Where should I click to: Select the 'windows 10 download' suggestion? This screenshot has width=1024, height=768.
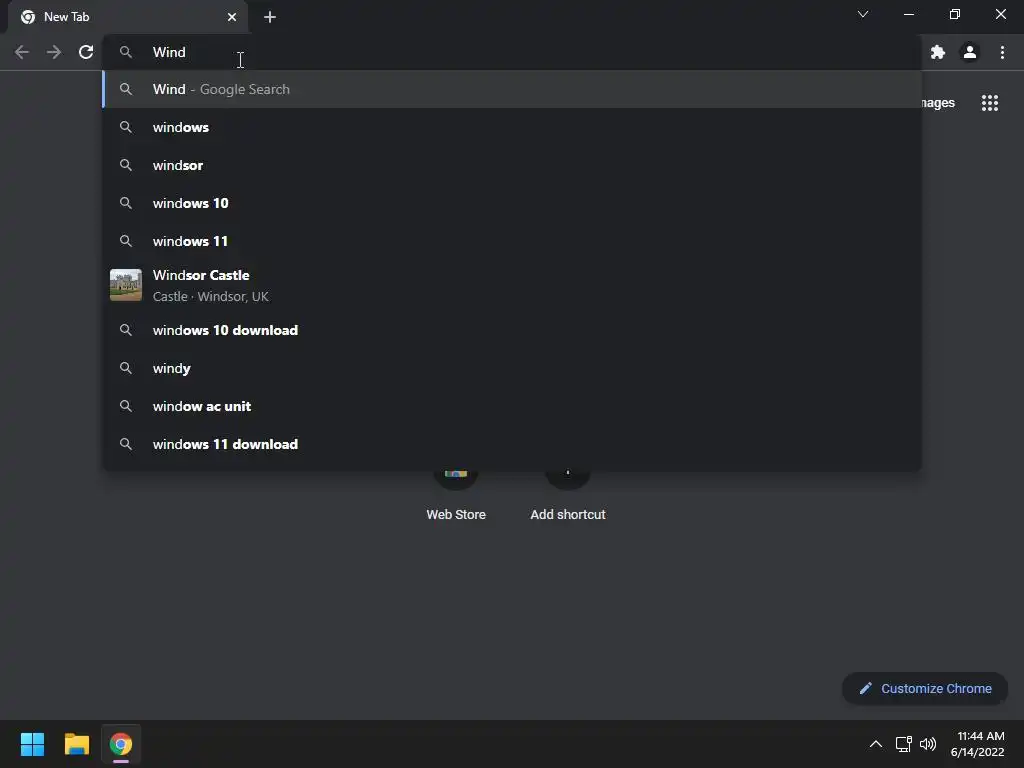tap(513, 330)
